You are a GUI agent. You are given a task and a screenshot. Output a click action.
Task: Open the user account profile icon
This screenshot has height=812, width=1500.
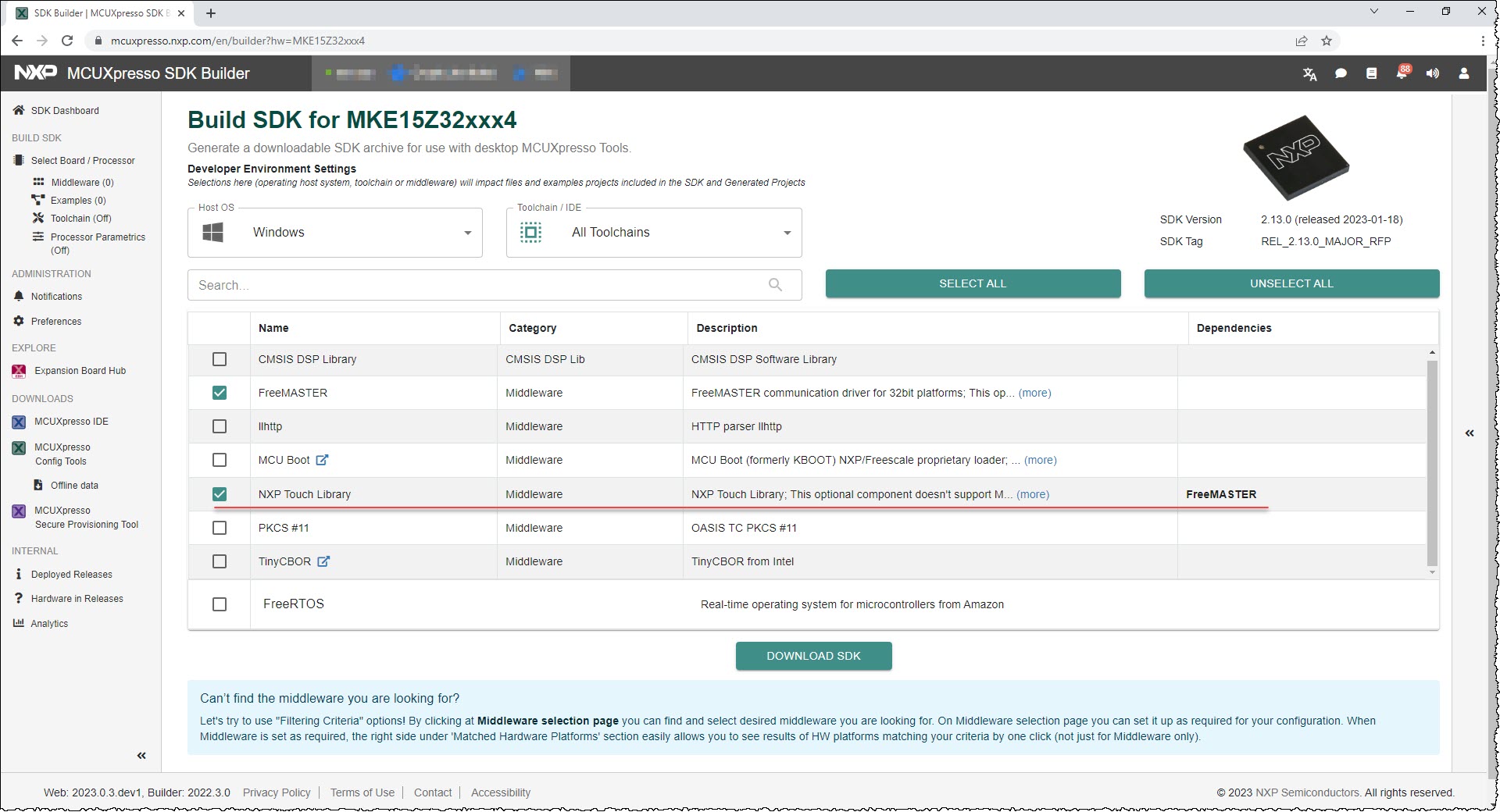pos(1464,73)
